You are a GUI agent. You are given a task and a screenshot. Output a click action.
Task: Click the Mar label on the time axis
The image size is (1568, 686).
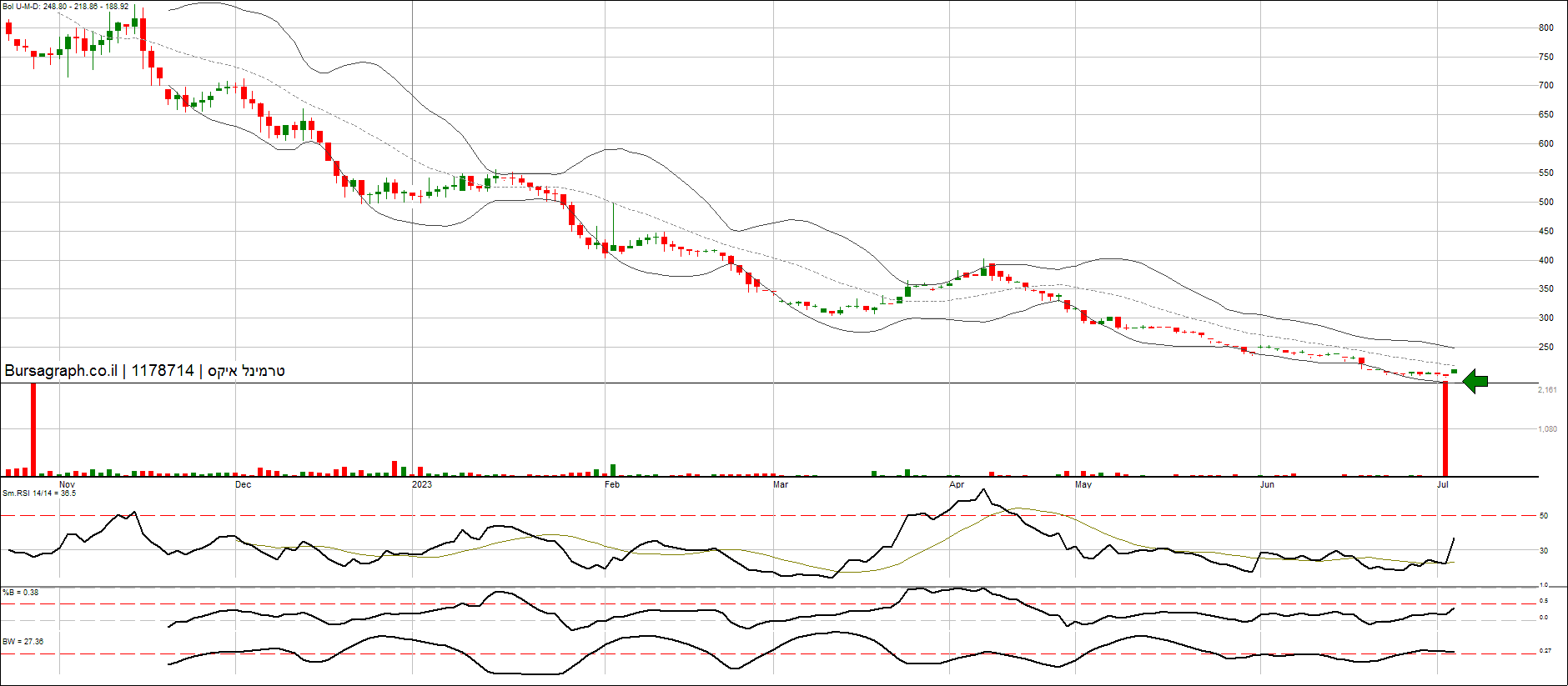click(780, 484)
